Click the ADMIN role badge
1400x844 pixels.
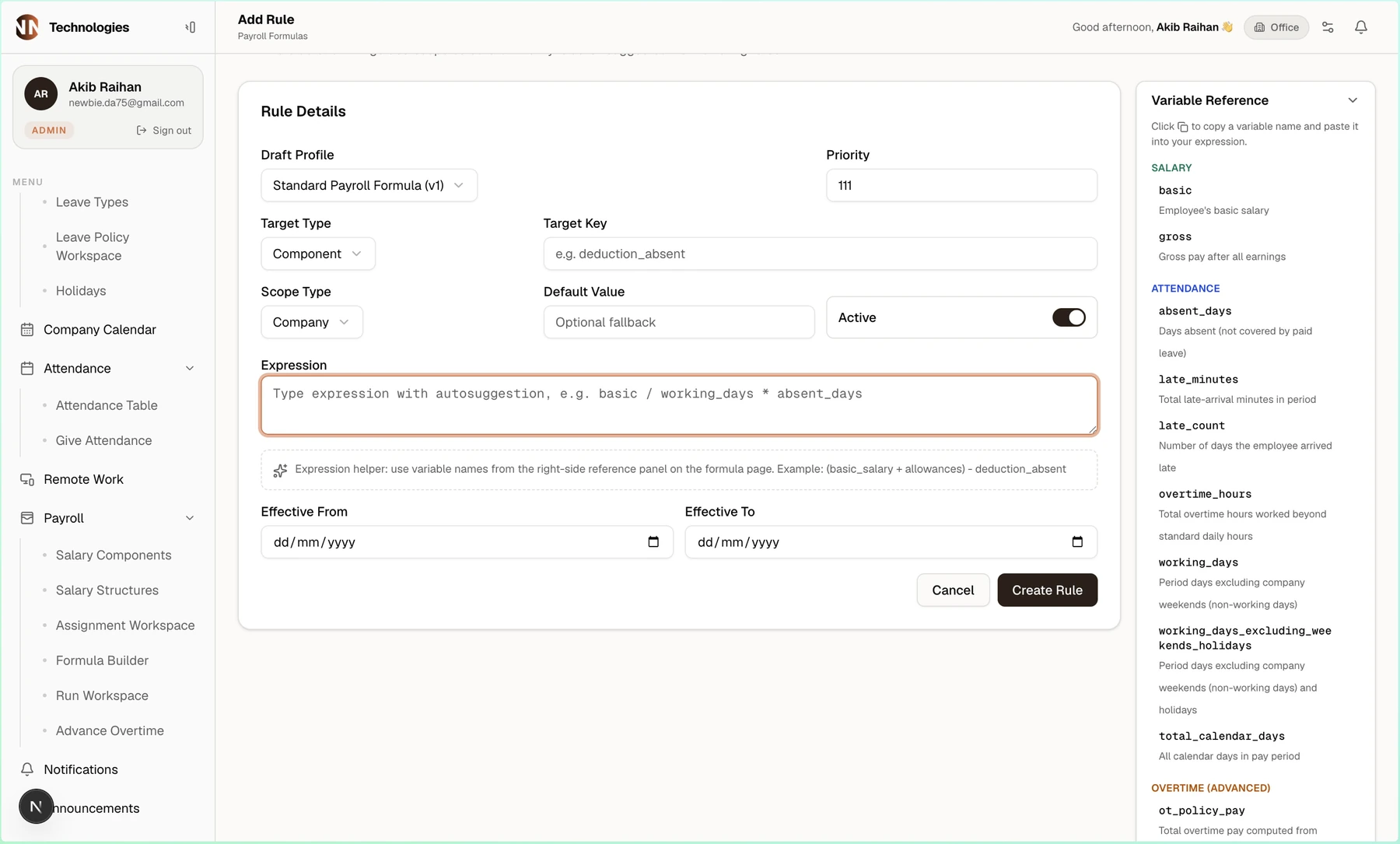pos(49,131)
